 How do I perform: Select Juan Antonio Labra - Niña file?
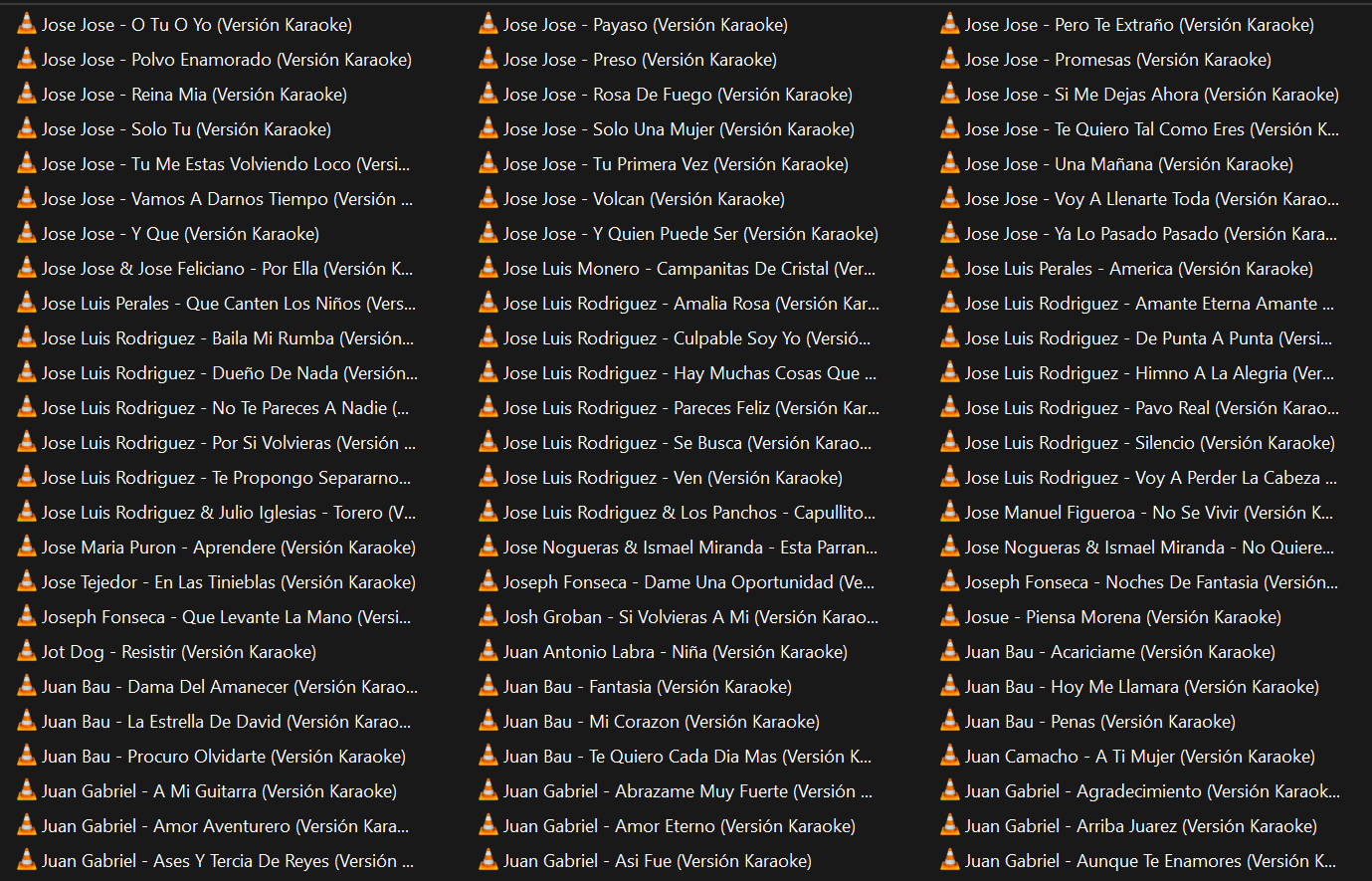coord(675,652)
